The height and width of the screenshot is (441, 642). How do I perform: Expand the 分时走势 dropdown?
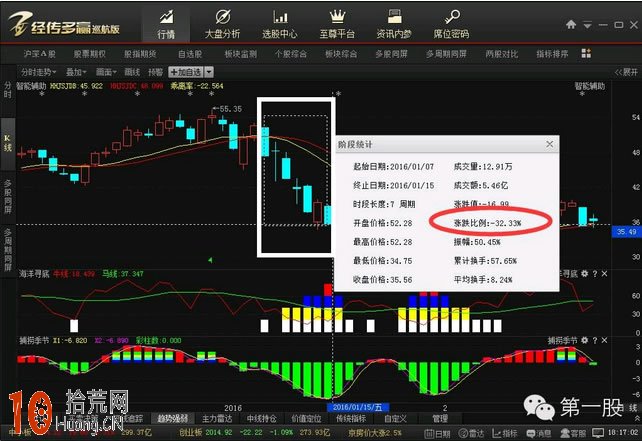[38, 72]
